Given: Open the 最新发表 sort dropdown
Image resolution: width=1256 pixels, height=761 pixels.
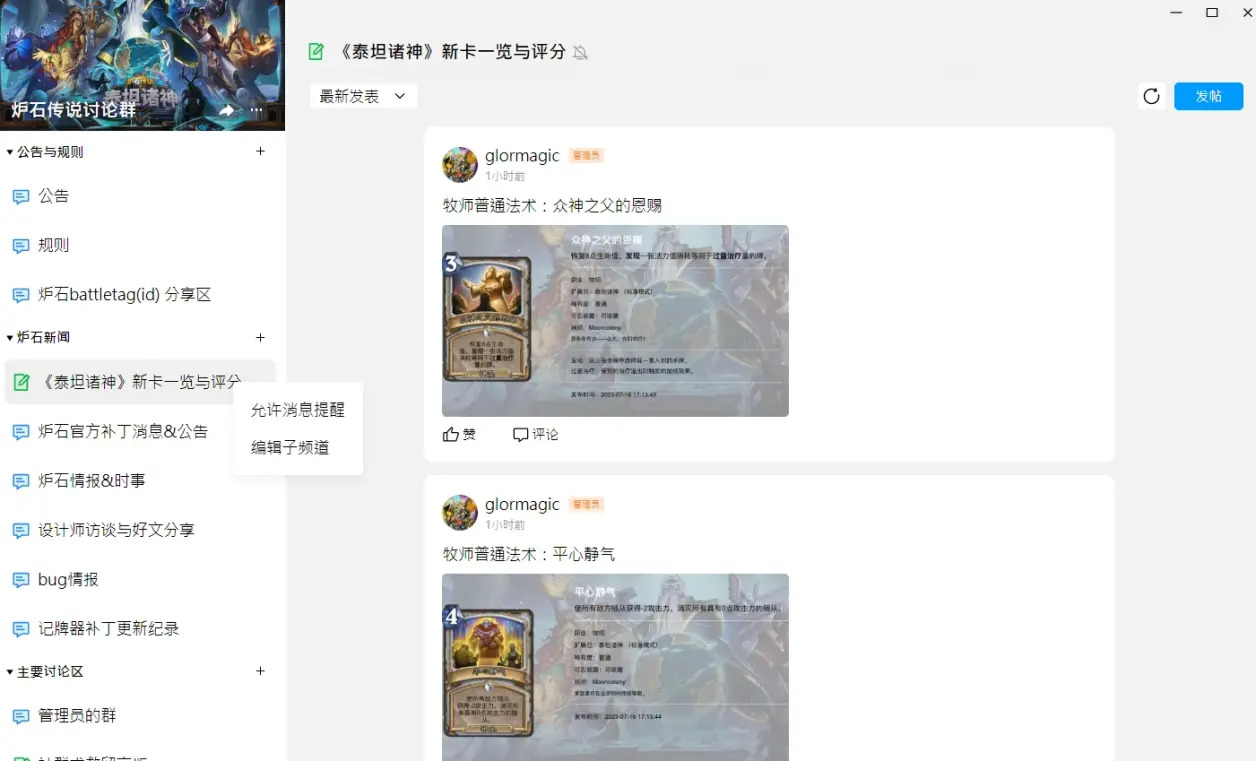Looking at the screenshot, I should coord(363,96).
